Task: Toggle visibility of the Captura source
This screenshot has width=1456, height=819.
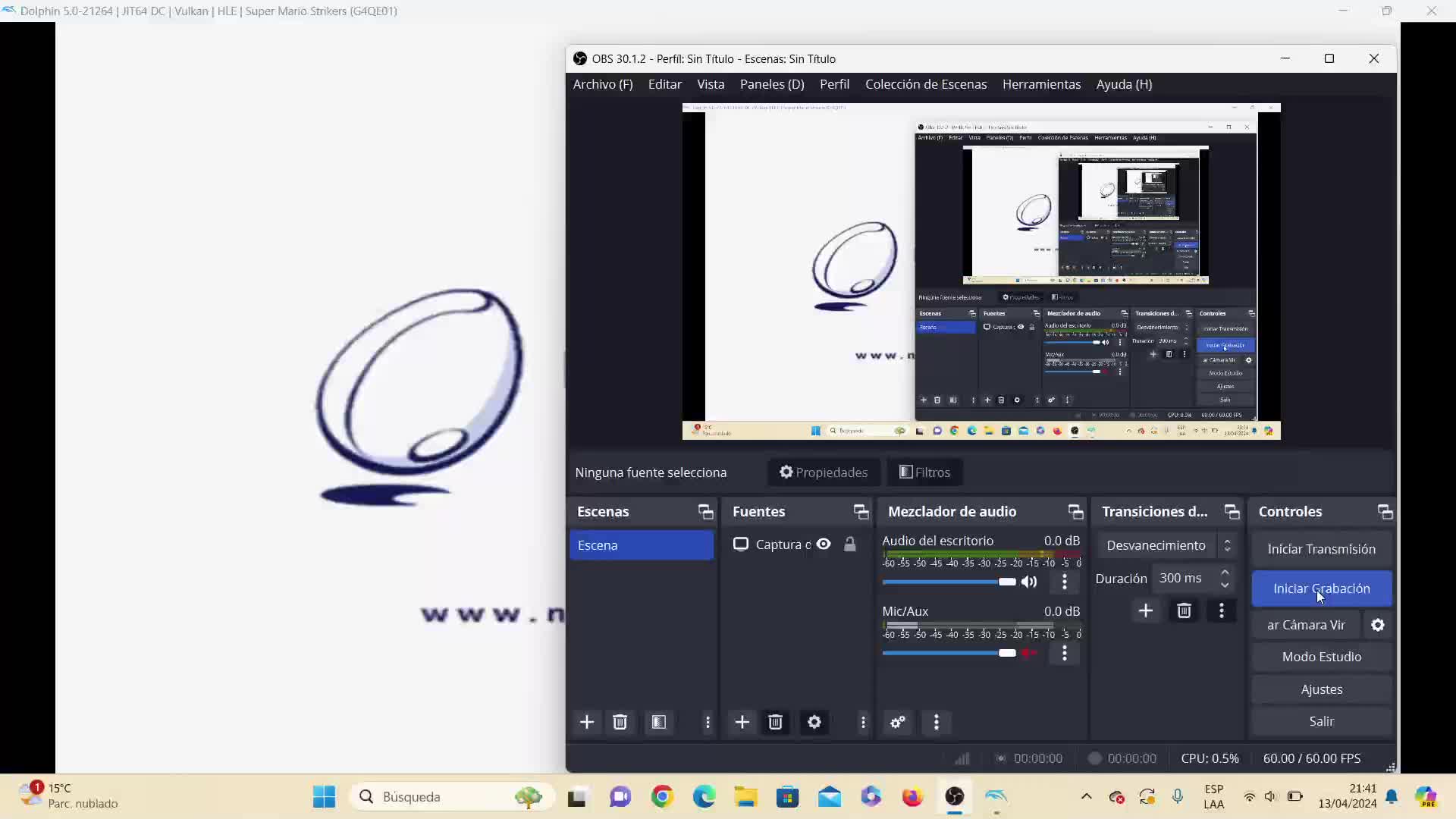Action: [x=824, y=544]
